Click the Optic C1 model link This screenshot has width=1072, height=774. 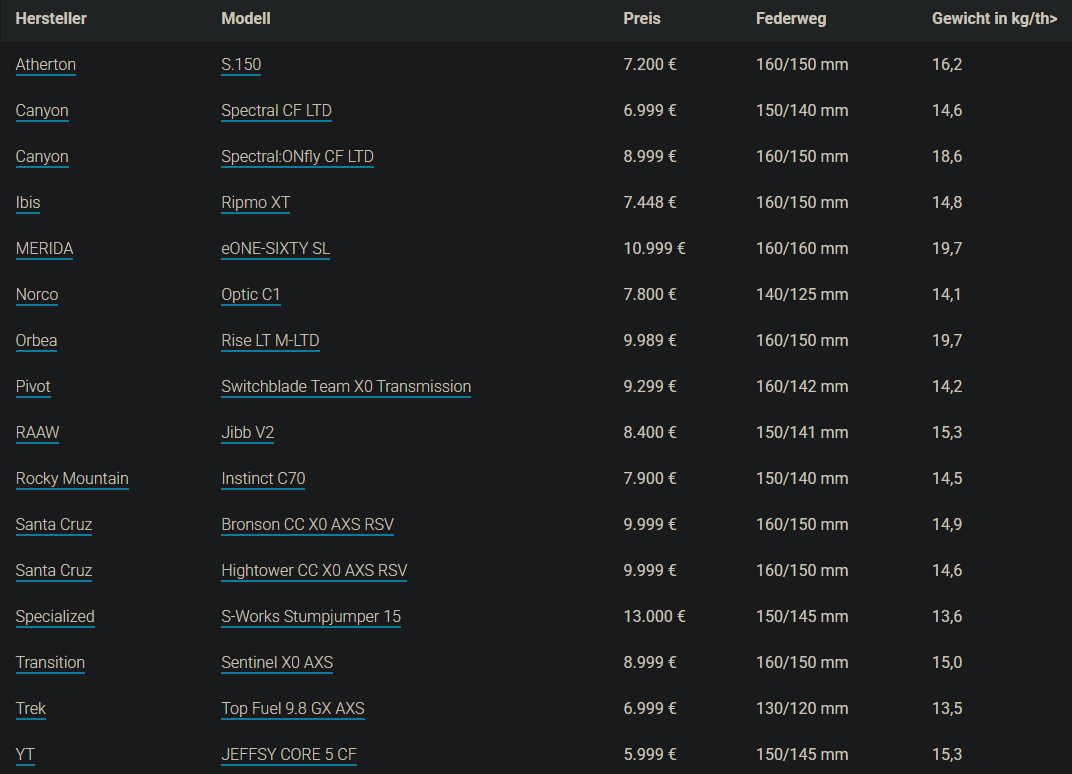coord(251,295)
